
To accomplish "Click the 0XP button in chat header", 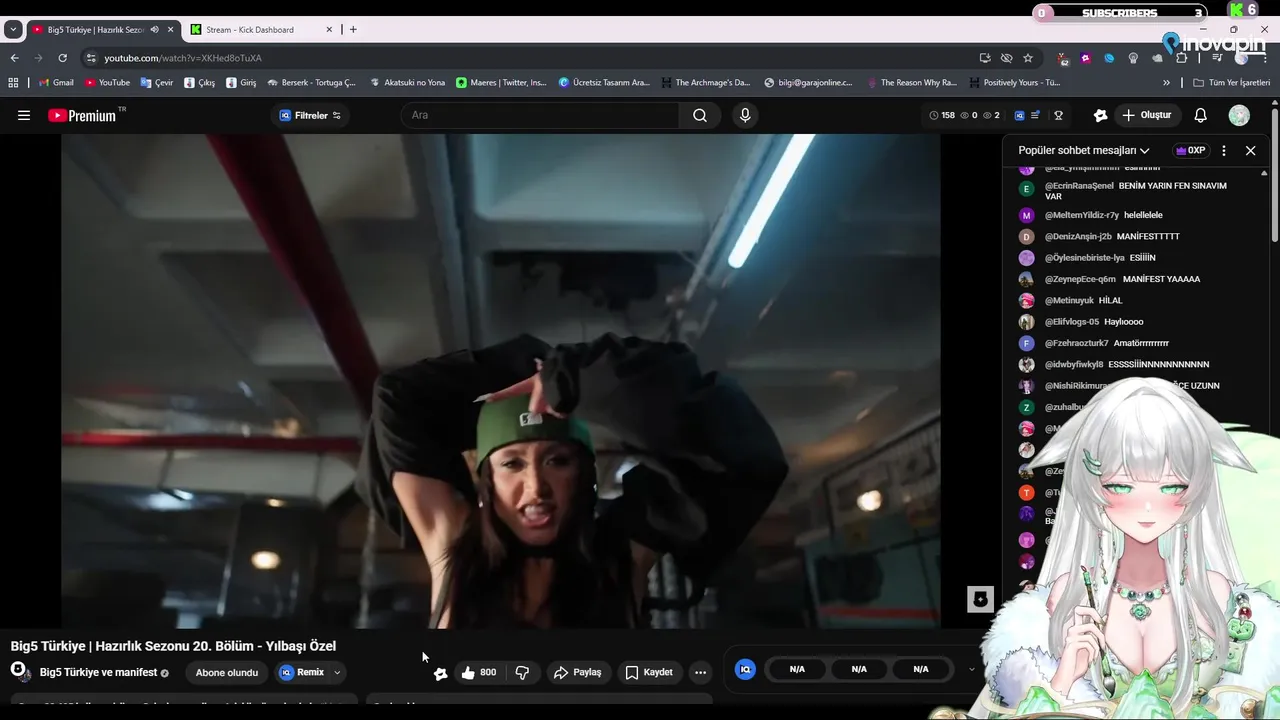I will point(1190,150).
